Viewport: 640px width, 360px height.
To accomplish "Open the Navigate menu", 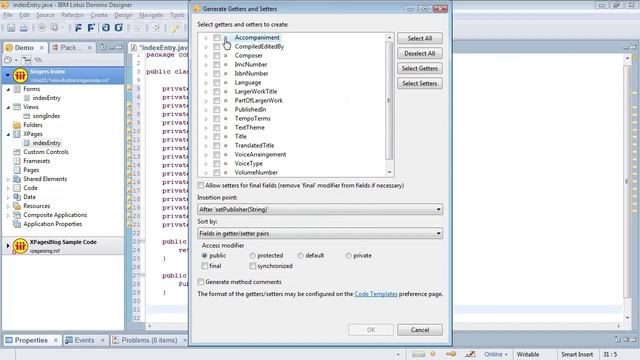I will 151,15.
